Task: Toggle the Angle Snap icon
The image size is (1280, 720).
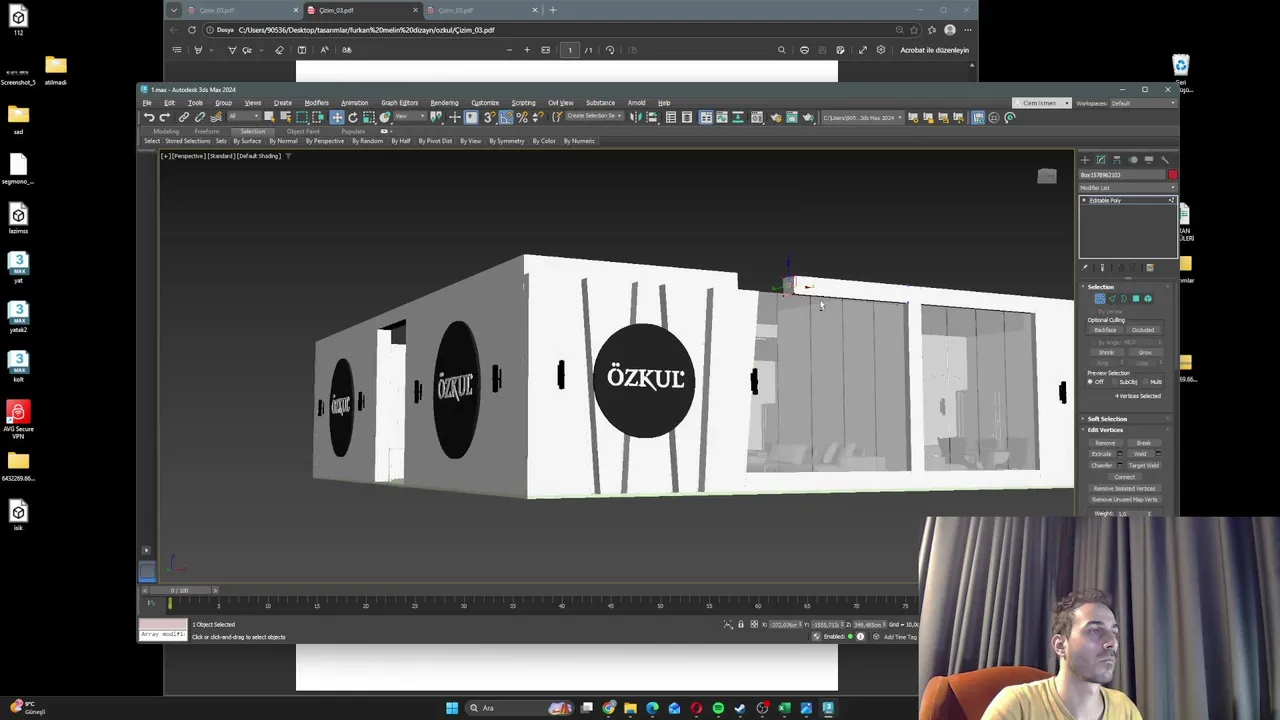Action: tap(506, 117)
